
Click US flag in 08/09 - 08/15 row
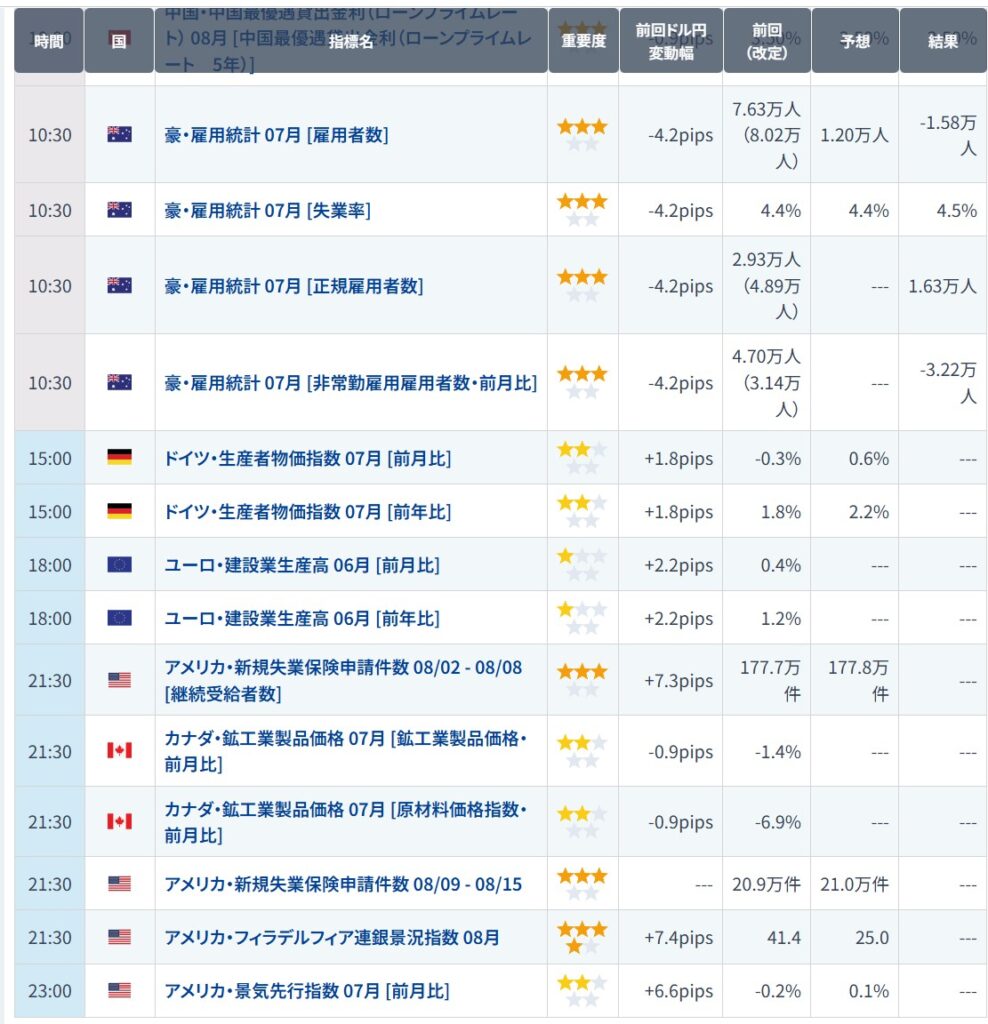120,884
